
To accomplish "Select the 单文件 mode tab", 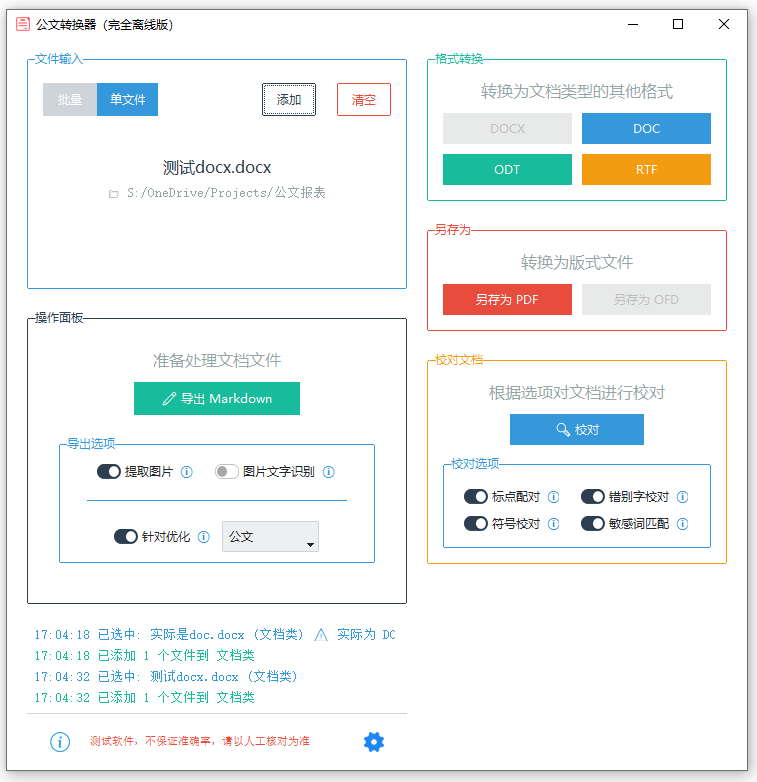I will pos(127,100).
